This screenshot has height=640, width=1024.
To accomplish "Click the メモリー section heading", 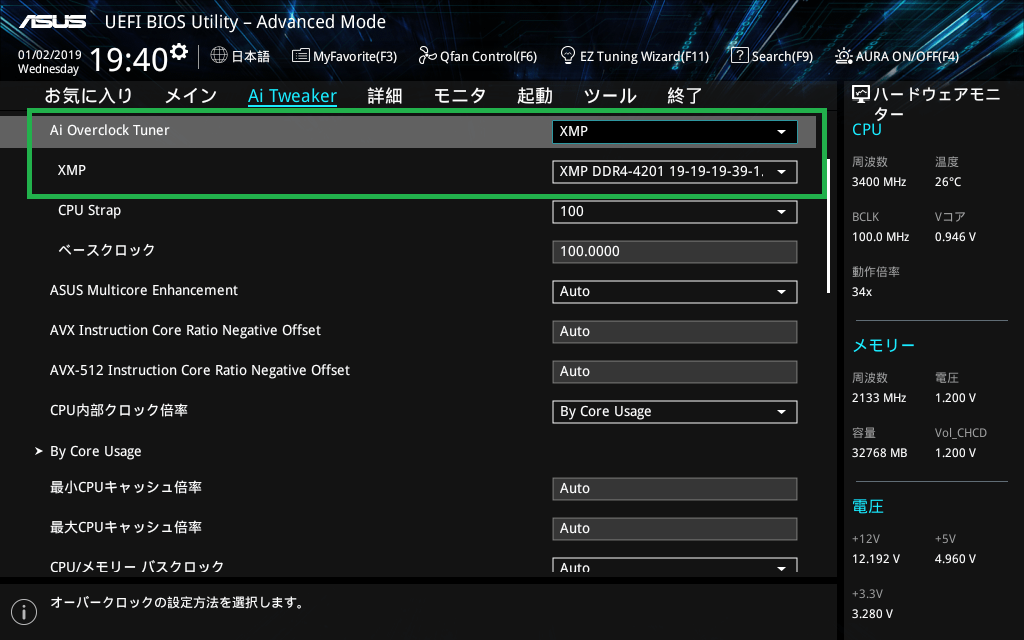I will pyautogui.click(x=884, y=345).
